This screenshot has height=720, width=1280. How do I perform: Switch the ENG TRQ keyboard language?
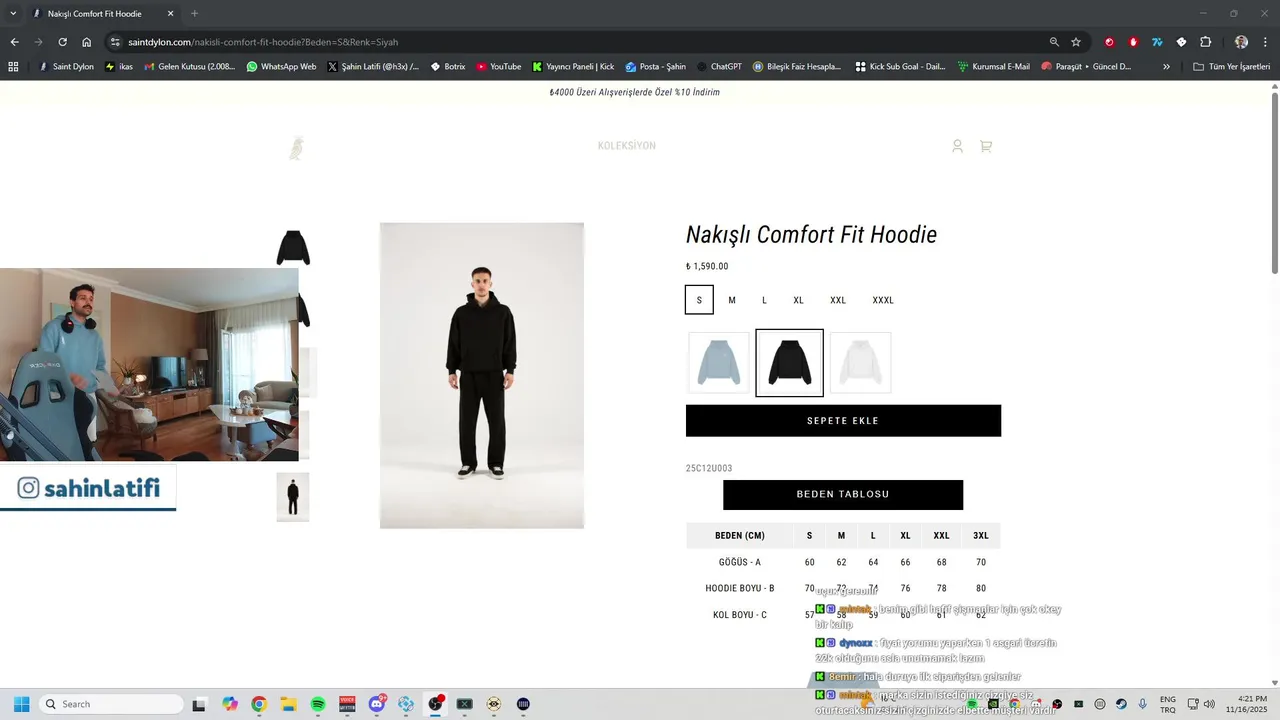[1168, 704]
